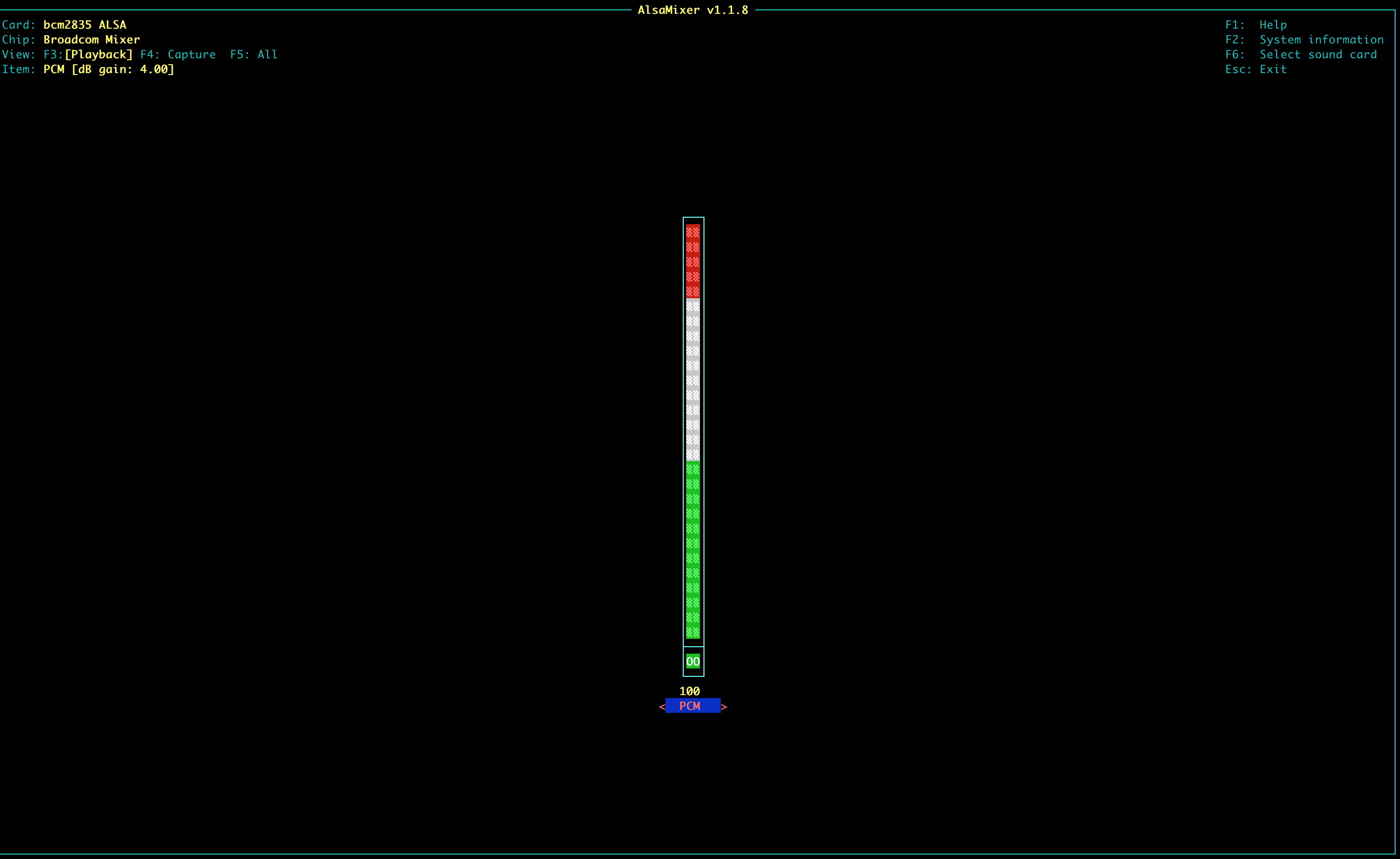The width and height of the screenshot is (1400, 859).
Task: Switch to the F5 All view
Action: pos(253,54)
